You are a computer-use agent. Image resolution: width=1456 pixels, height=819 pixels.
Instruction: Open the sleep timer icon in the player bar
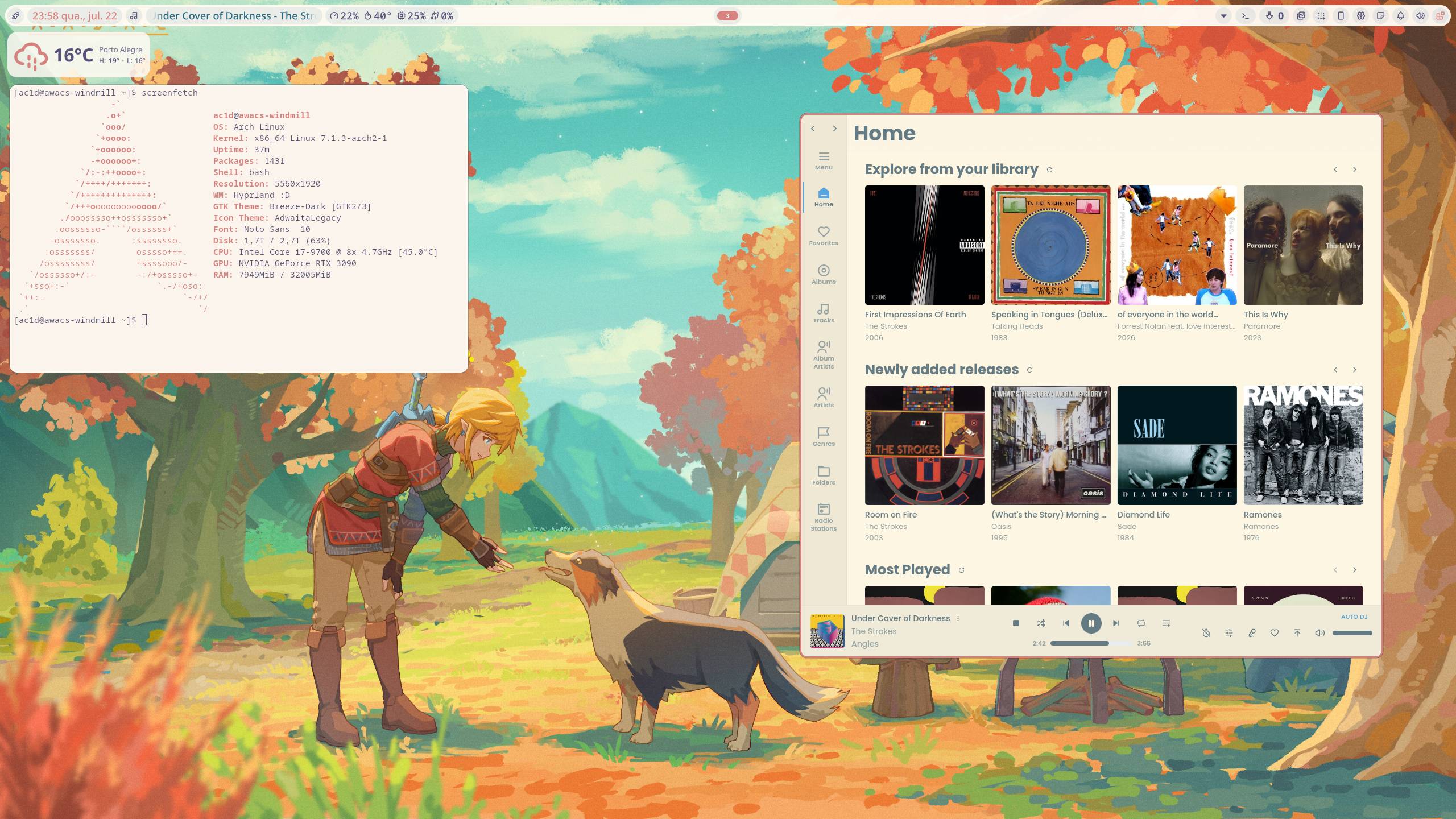coord(1206,633)
